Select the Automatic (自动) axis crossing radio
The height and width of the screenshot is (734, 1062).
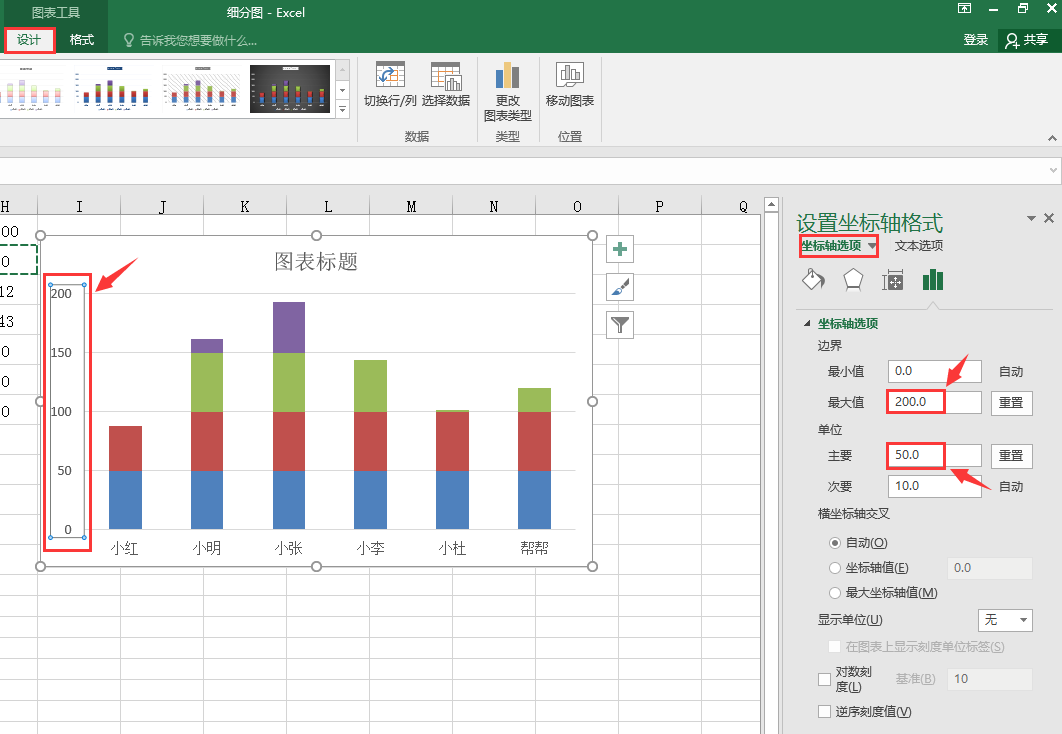coord(834,543)
